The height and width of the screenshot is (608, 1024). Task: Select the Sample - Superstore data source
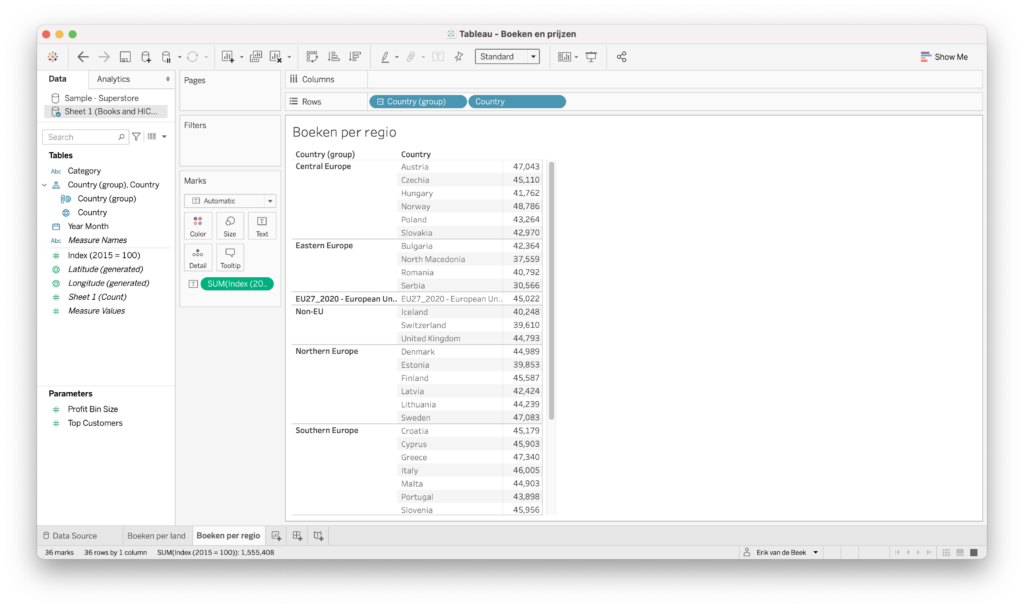(100, 98)
